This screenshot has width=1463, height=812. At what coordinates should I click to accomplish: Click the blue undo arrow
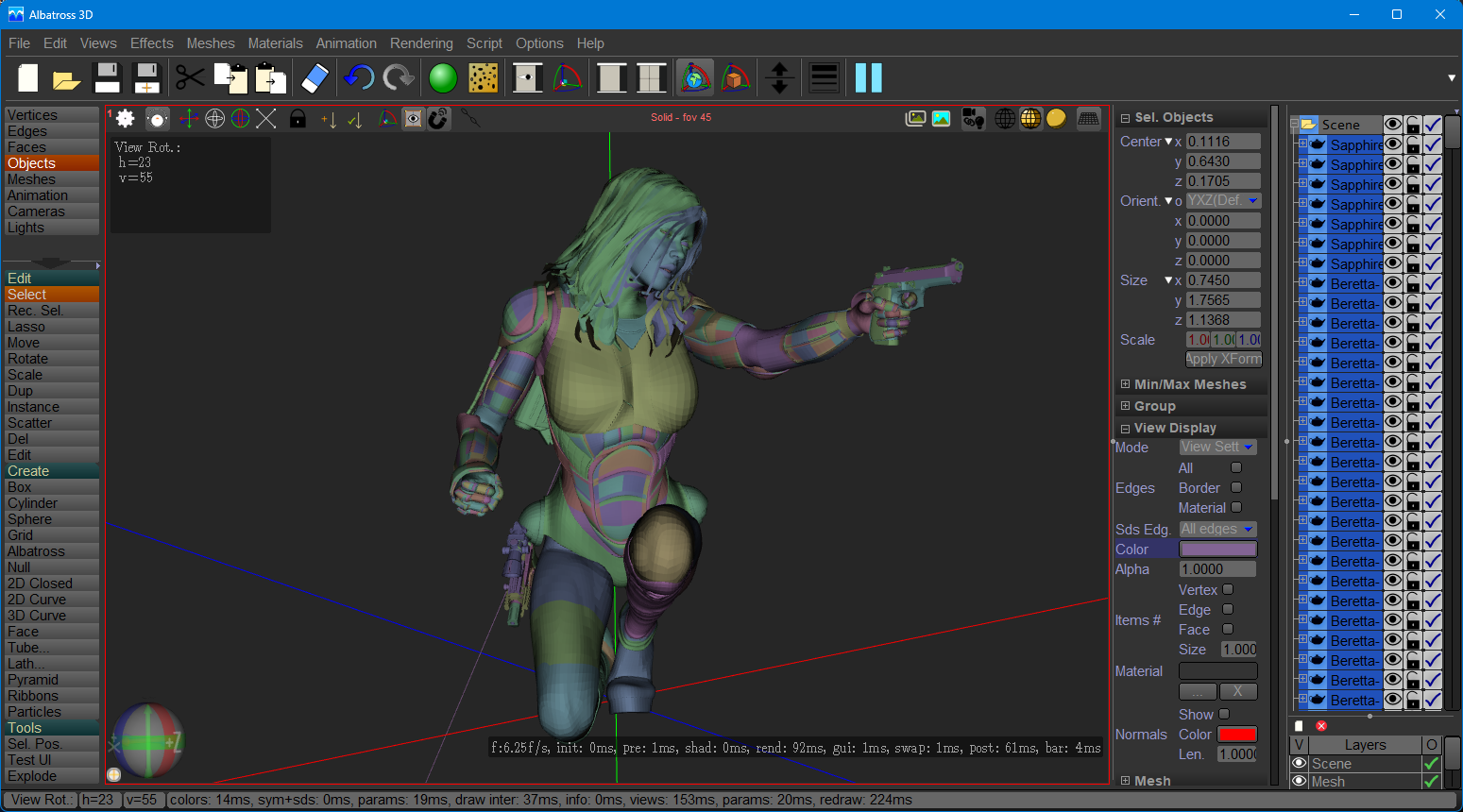tap(359, 78)
